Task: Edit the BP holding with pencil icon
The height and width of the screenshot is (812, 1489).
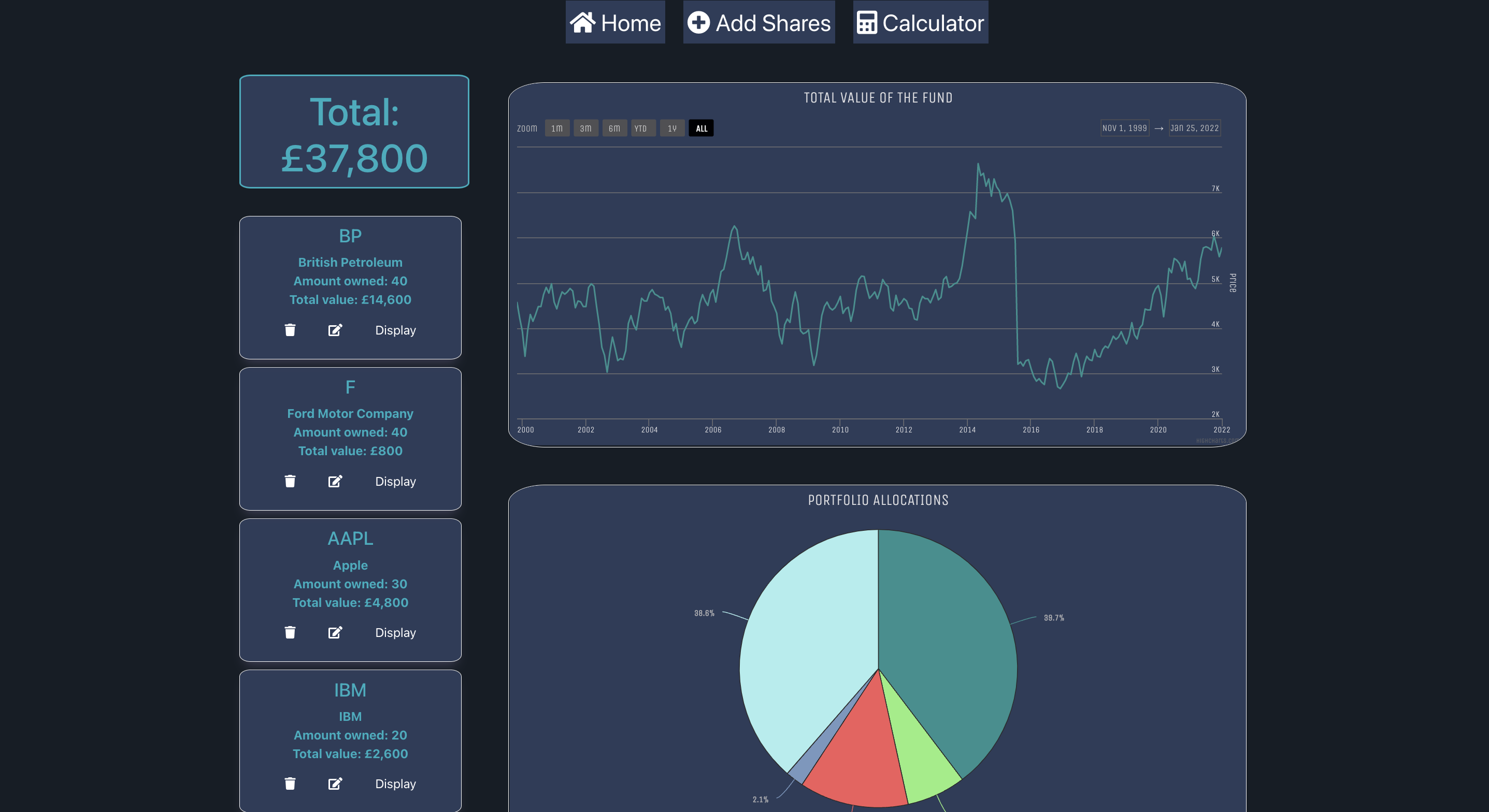Action: tap(335, 330)
